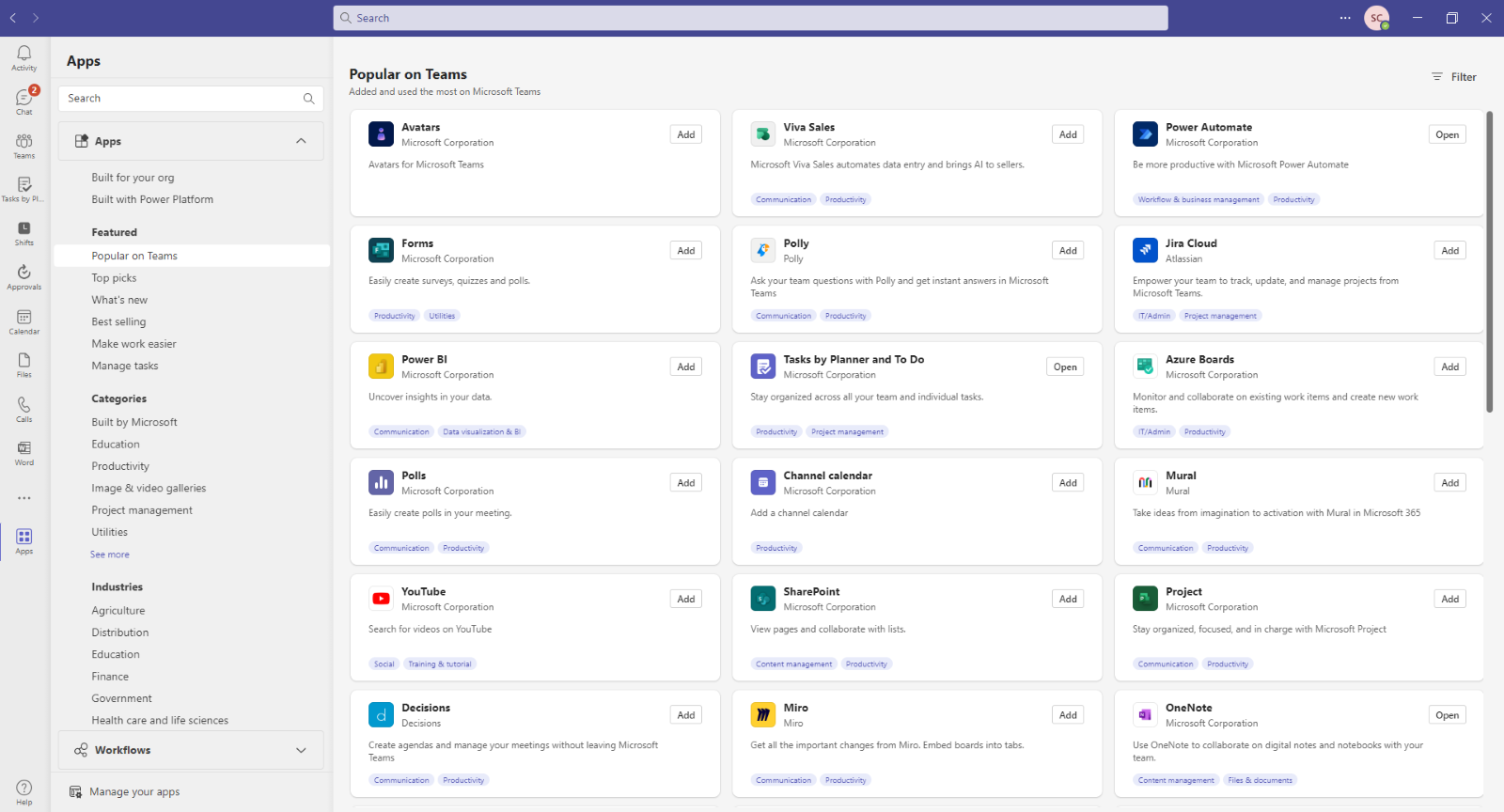Viewport: 1504px width, 812px height.
Task: Expand categories with See more
Action: point(110,554)
